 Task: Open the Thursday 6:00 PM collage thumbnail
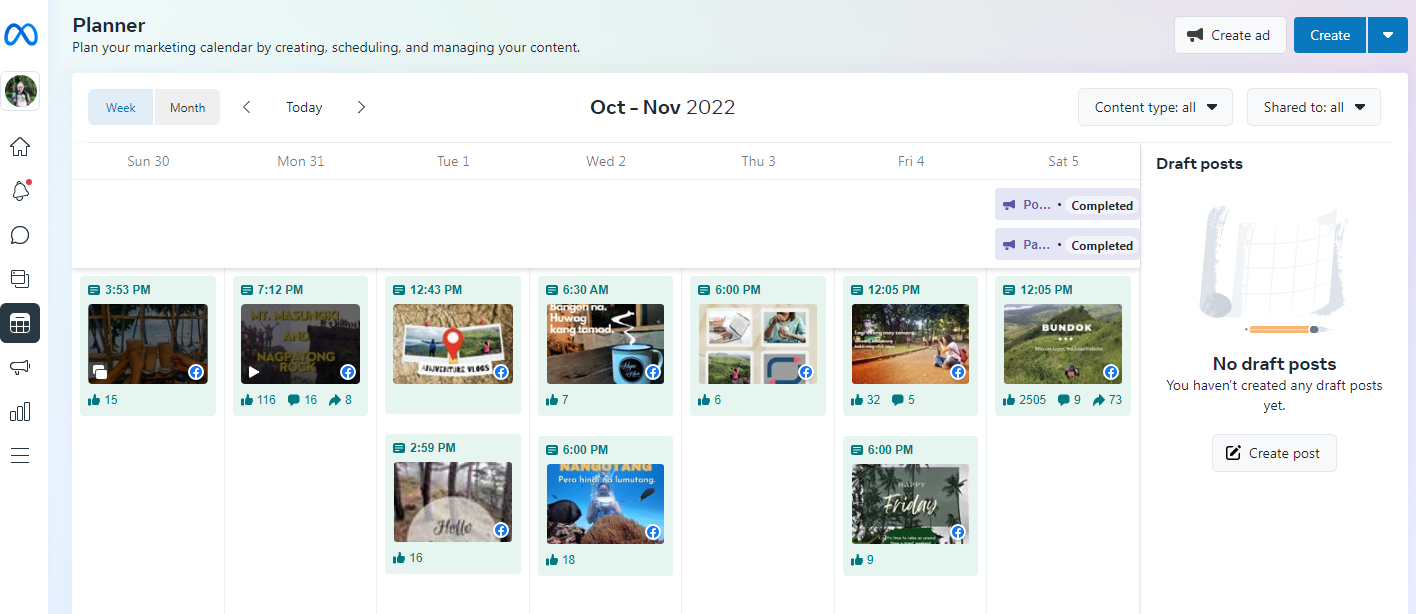(x=758, y=344)
